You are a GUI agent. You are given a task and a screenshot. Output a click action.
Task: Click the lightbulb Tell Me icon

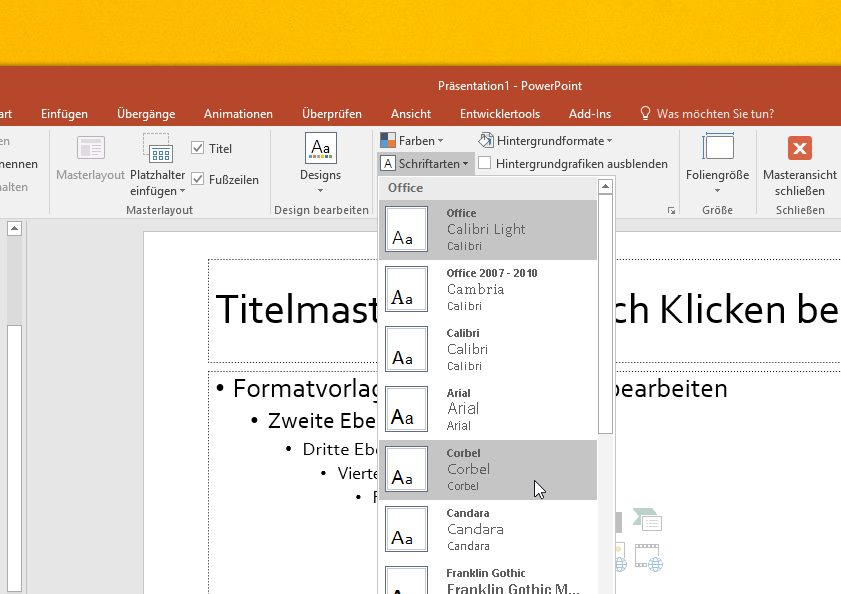[645, 113]
